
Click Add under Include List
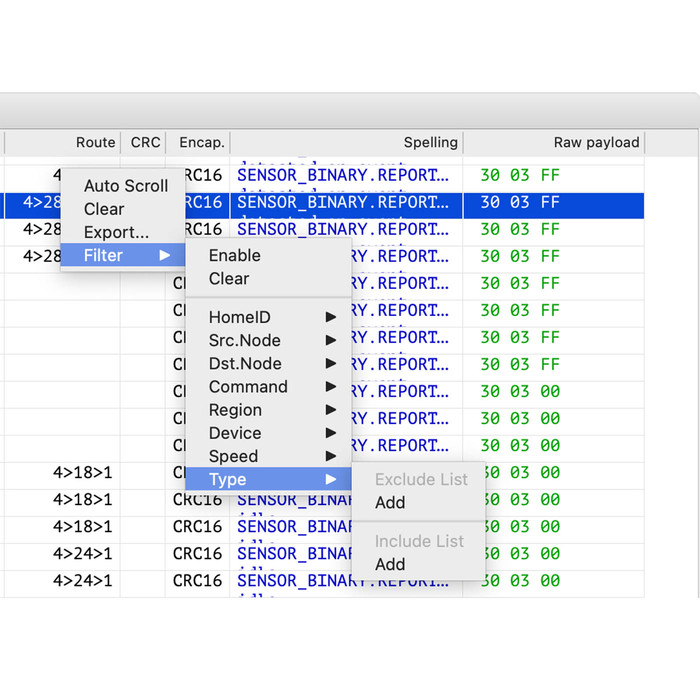[390, 565]
